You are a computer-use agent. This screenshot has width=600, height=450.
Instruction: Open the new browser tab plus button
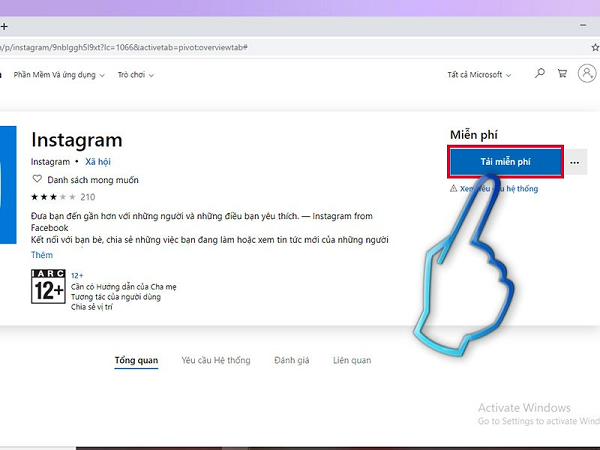tap(4, 27)
